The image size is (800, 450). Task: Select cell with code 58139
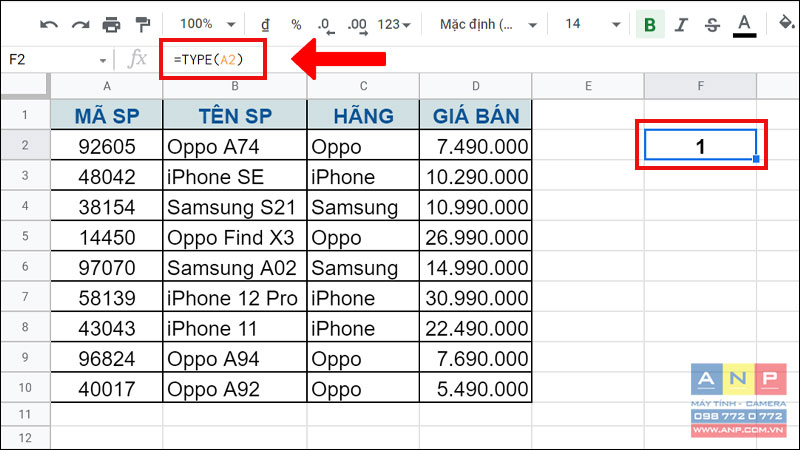click(107, 297)
